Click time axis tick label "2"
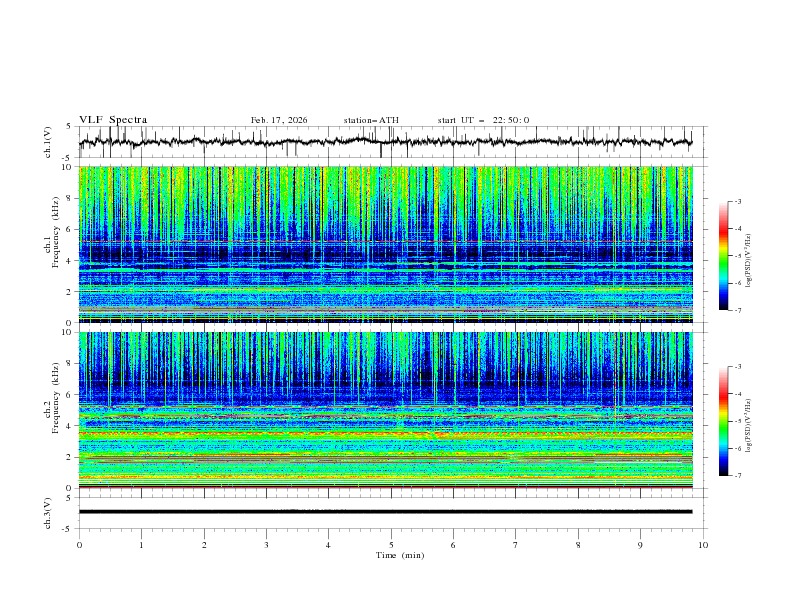Image resolution: width=792 pixels, height=612 pixels. [204, 545]
